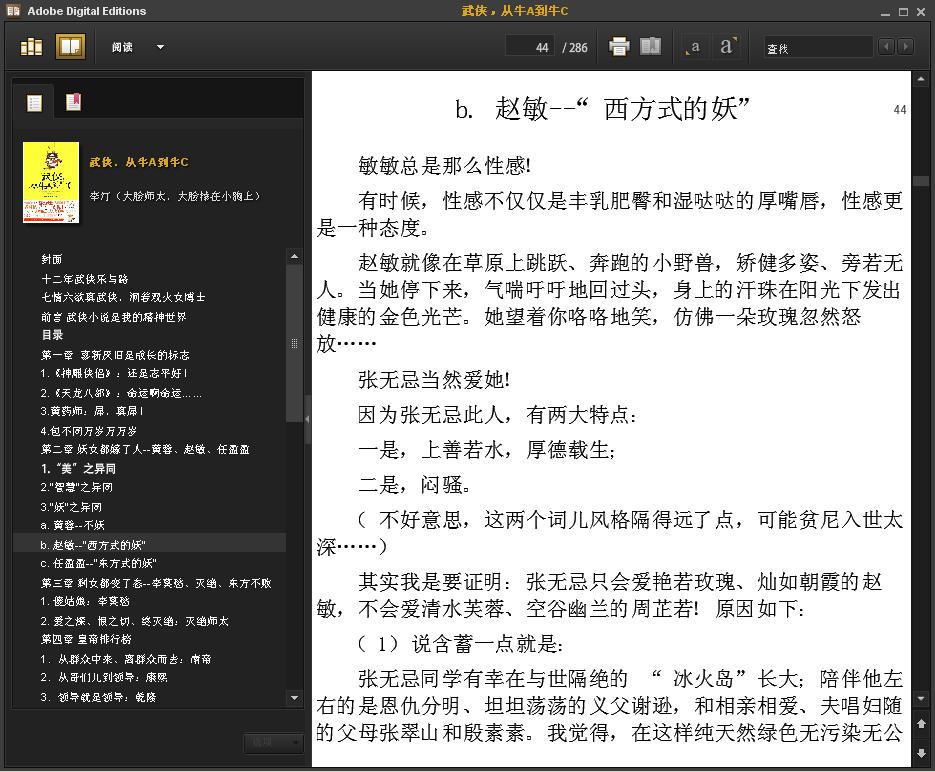Select b. 赵敏--"西方式的妖" entry
Screen dimensions: 935x772
click(x=149, y=545)
